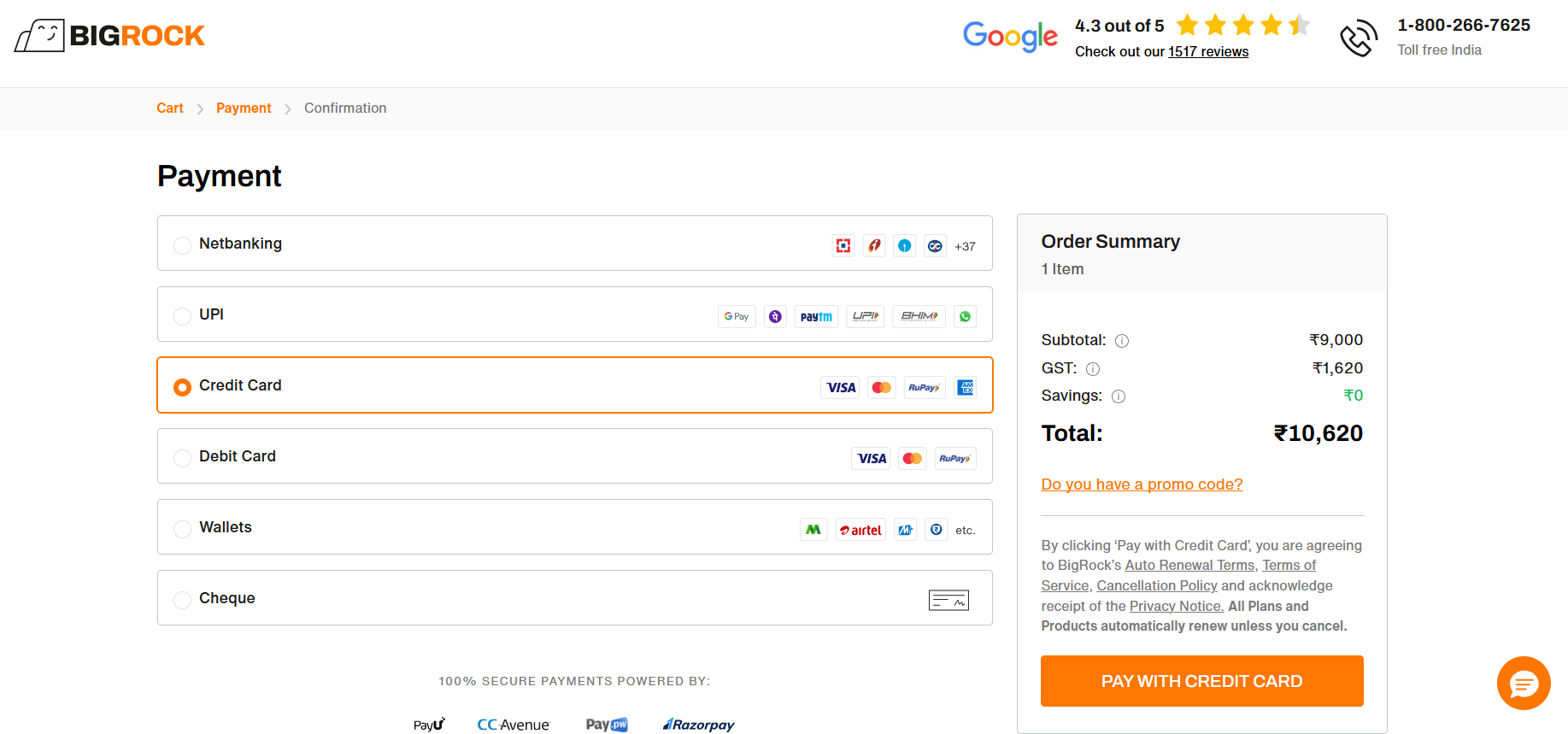The width and height of the screenshot is (1568, 734).
Task: Click the blue rupee wallet icon
Action: click(x=937, y=530)
